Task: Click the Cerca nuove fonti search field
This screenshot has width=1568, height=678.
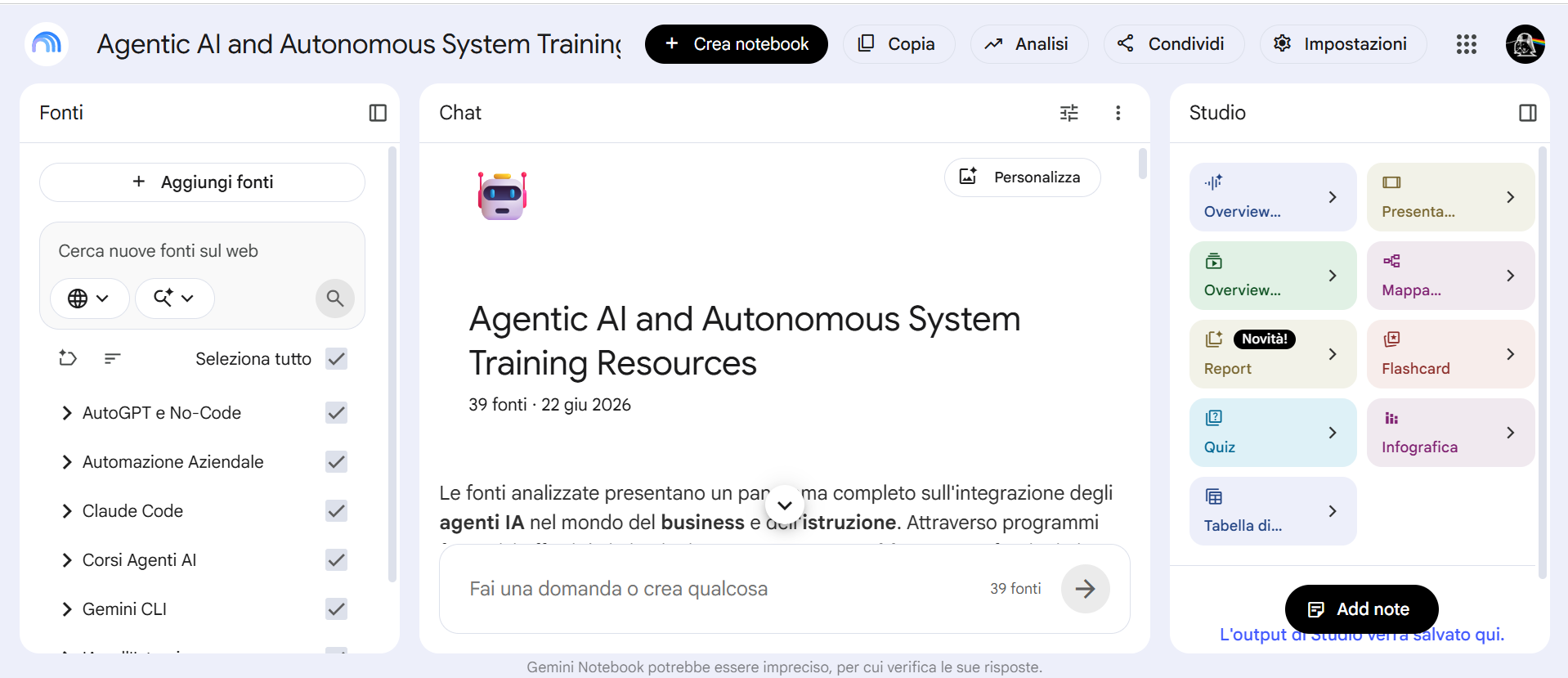Action: point(202,251)
